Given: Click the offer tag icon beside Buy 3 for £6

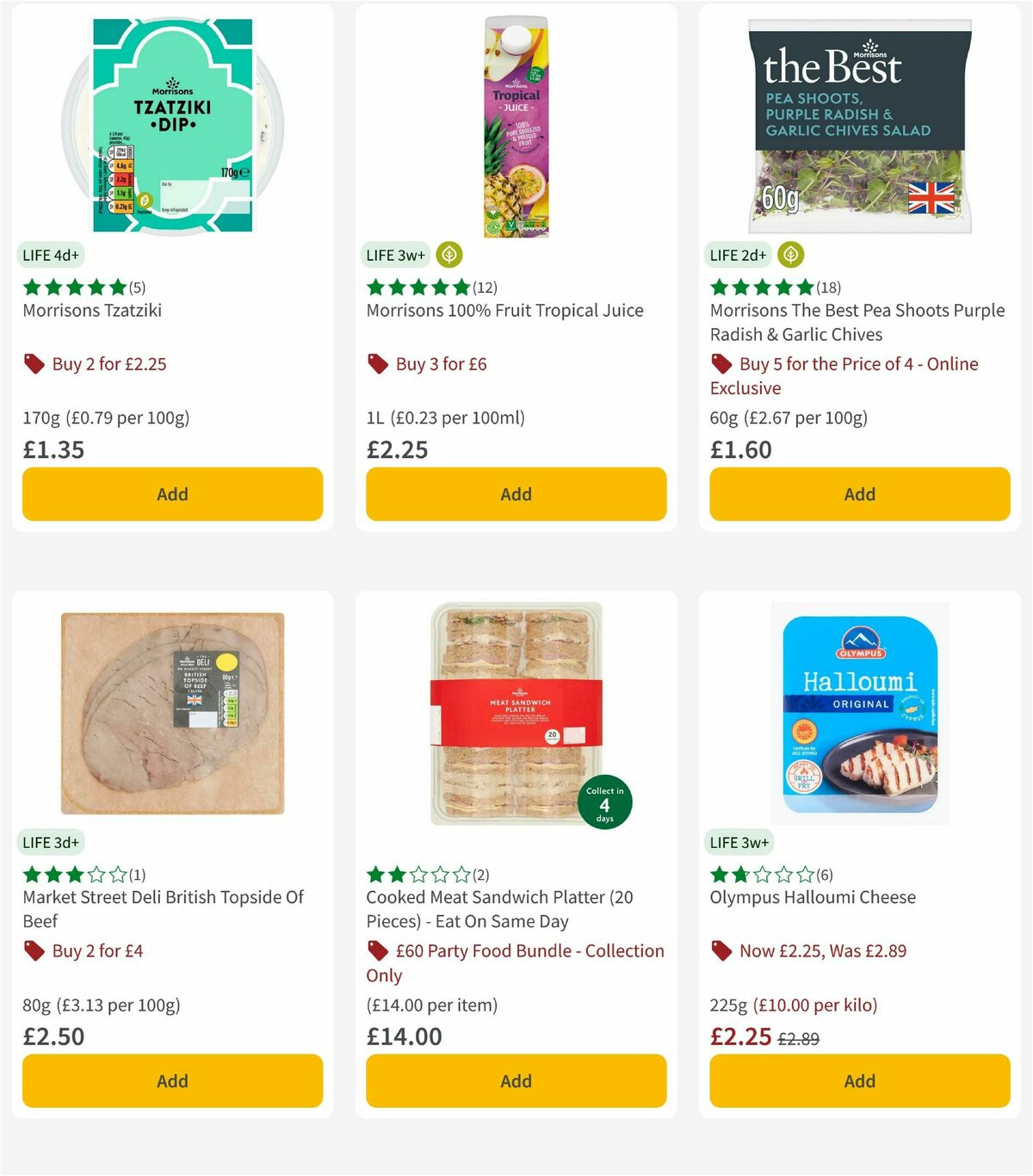Looking at the screenshot, I should [x=378, y=364].
